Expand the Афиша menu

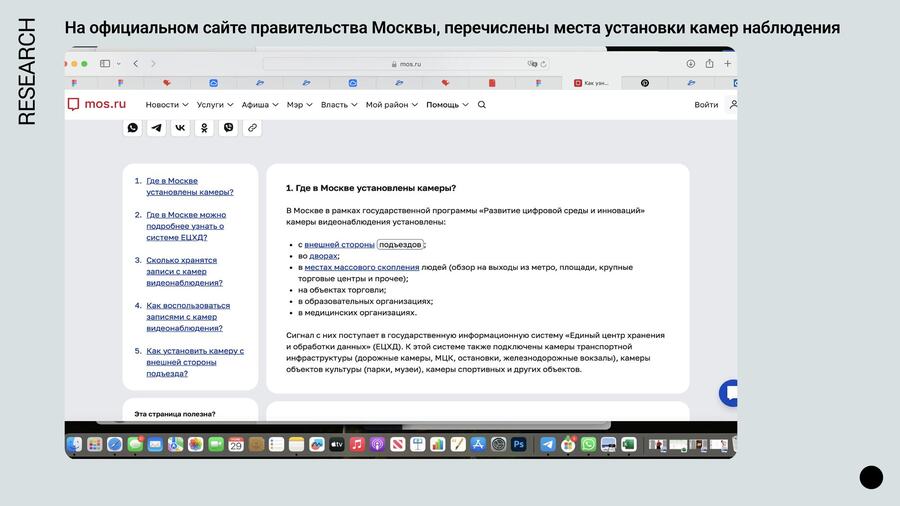(260, 104)
